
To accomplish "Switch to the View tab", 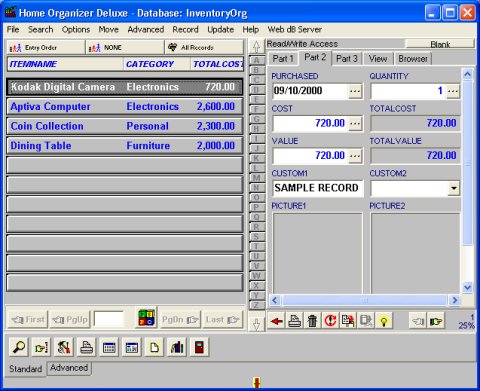I will click(378, 59).
